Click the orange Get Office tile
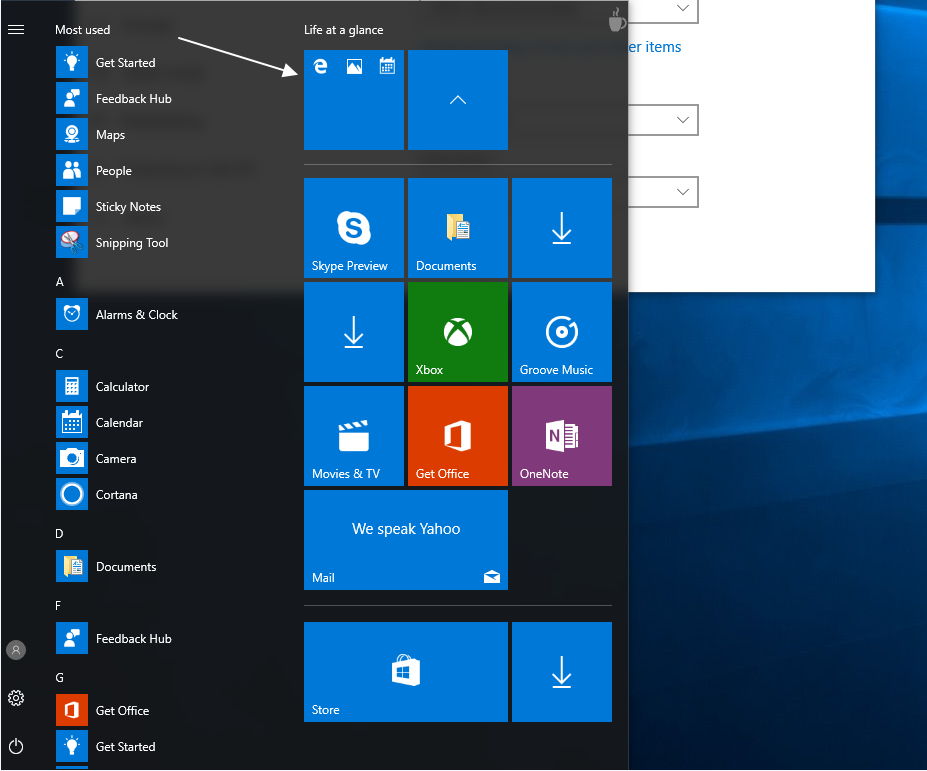927x771 pixels. pyautogui.click(x=458, y=436)
